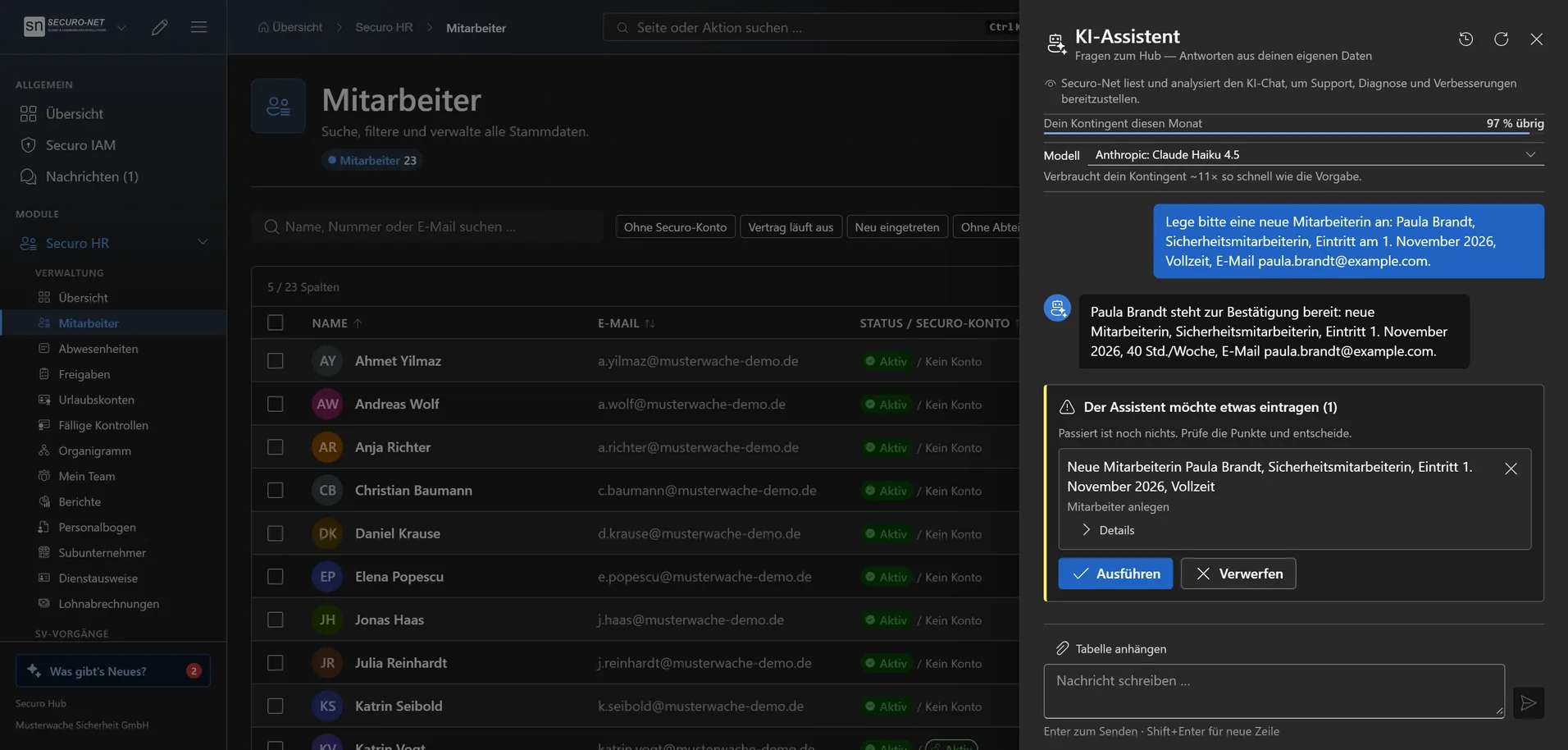Screen dimensions: 1568x750
Task: Check the box for Christian Baumann
Action: pyautogui.click(x=276, y=490)
